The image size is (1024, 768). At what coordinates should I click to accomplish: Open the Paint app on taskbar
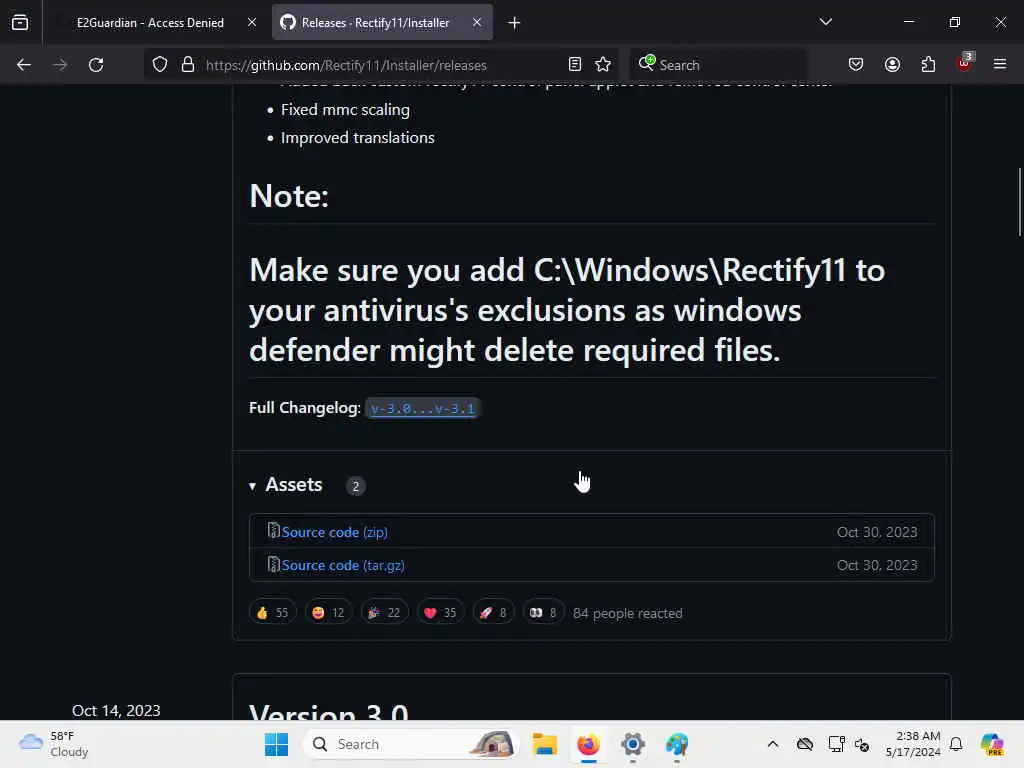tap(677, 744)
